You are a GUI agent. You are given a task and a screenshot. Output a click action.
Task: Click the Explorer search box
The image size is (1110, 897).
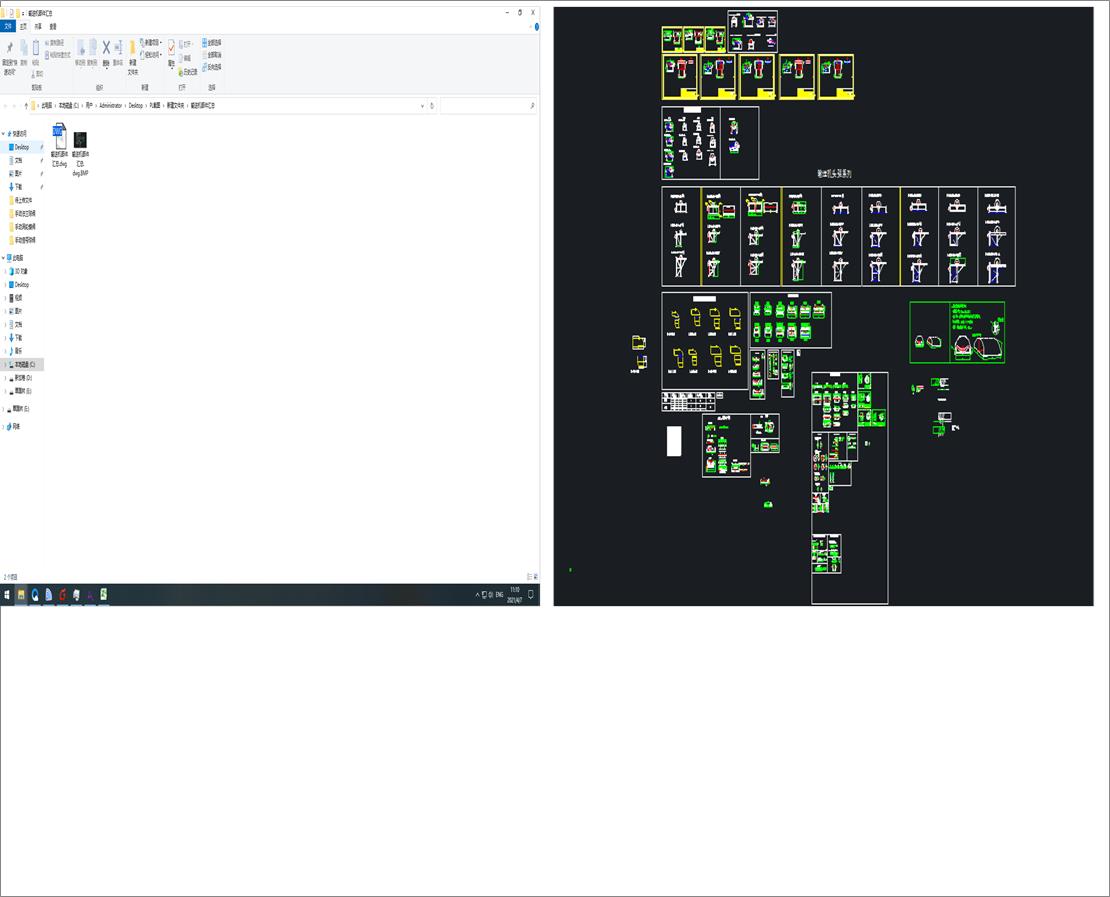point(488,105)
